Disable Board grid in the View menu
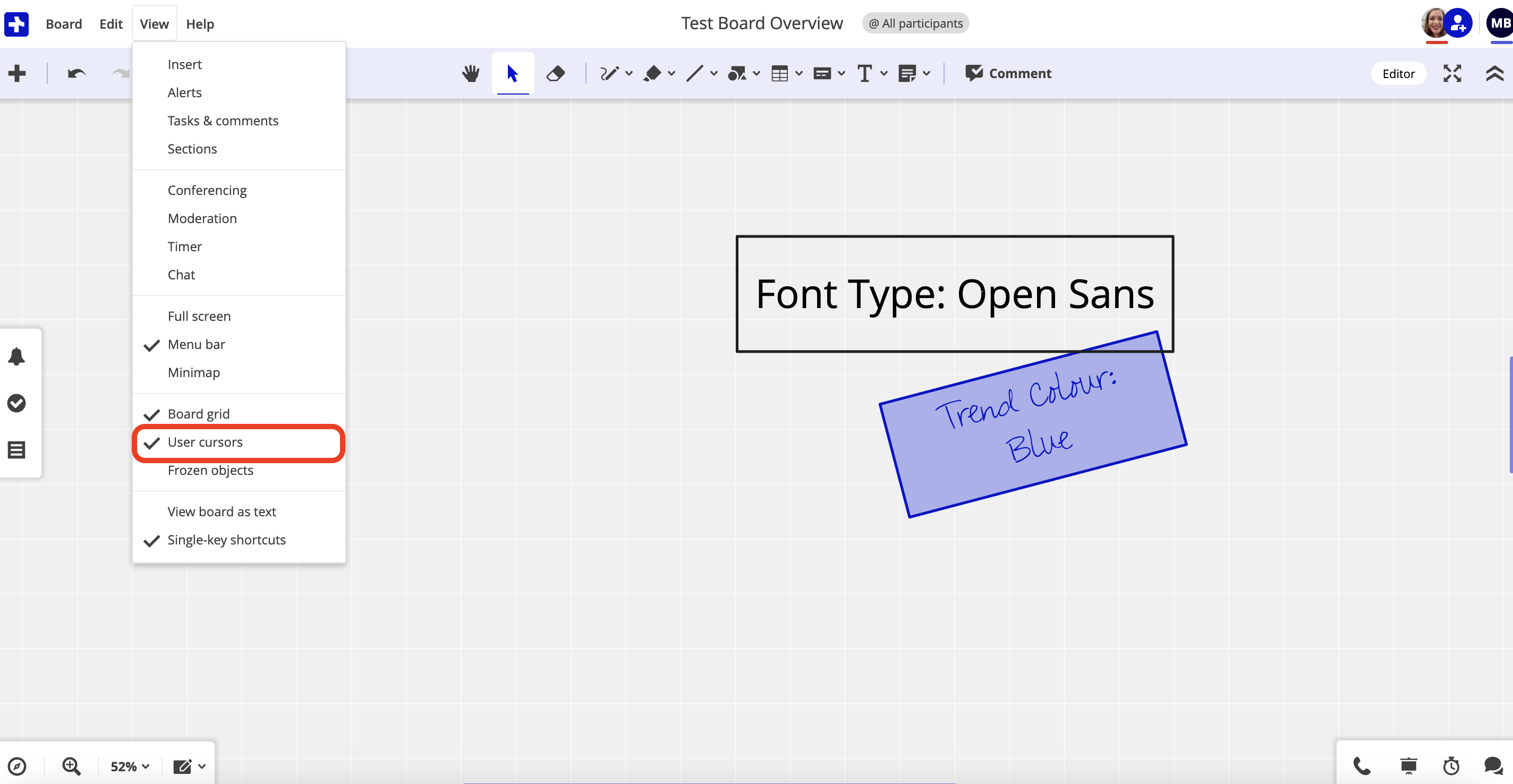1513x784 pixels. [199, 413]
